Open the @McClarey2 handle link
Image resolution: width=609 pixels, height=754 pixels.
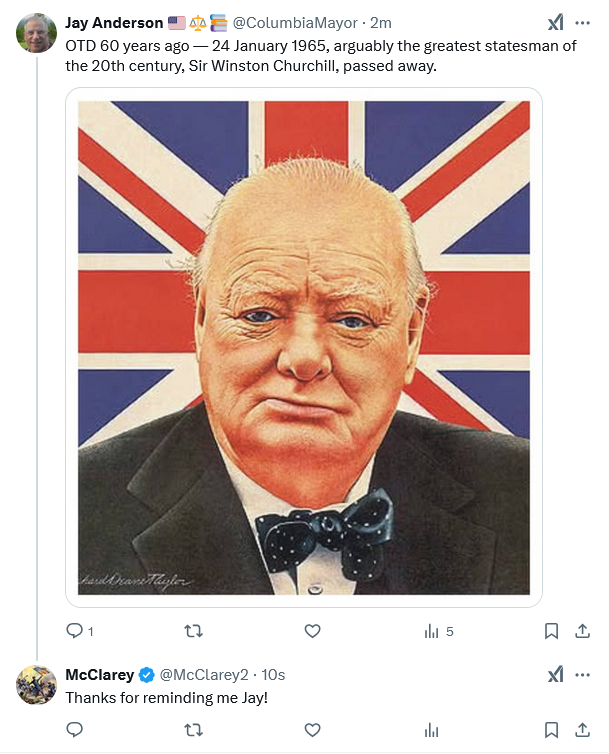tap(204, 675)
